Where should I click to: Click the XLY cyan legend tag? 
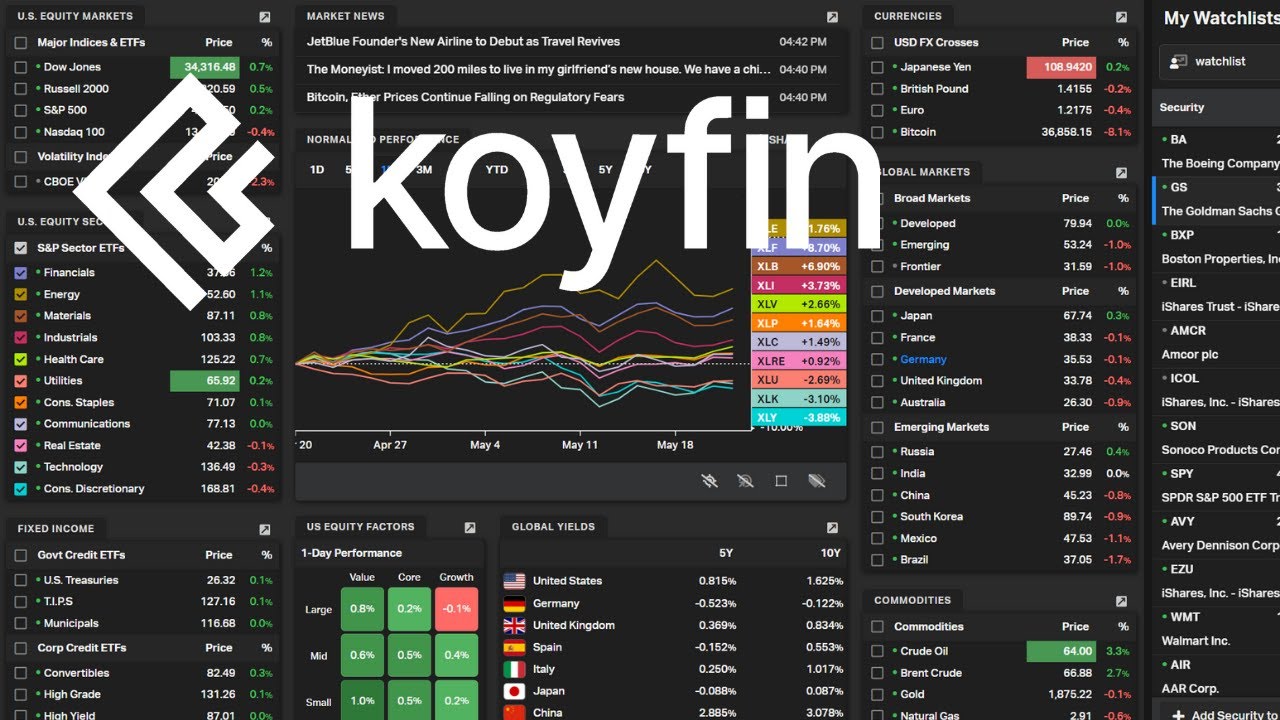coord(799,418)
